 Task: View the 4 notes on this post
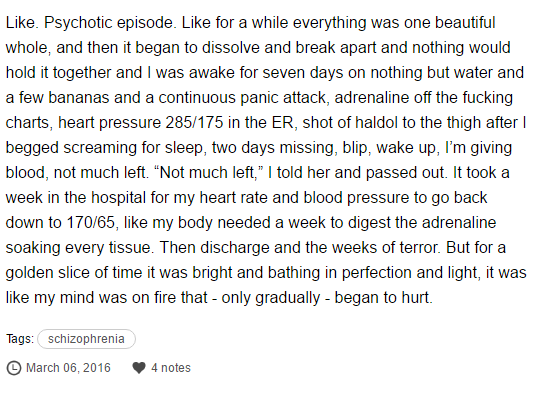[171, 368]
